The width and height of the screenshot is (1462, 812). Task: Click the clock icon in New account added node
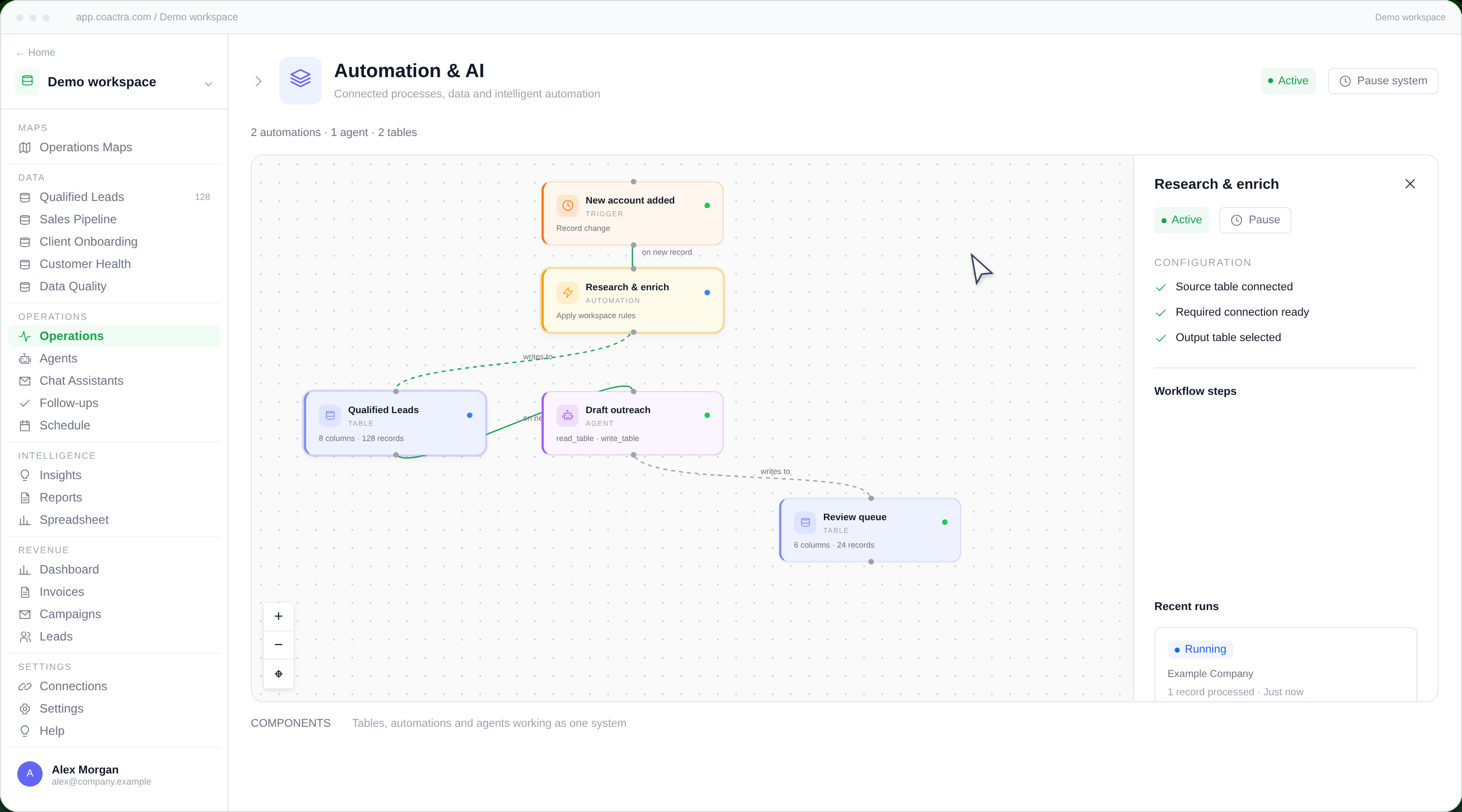568,206
